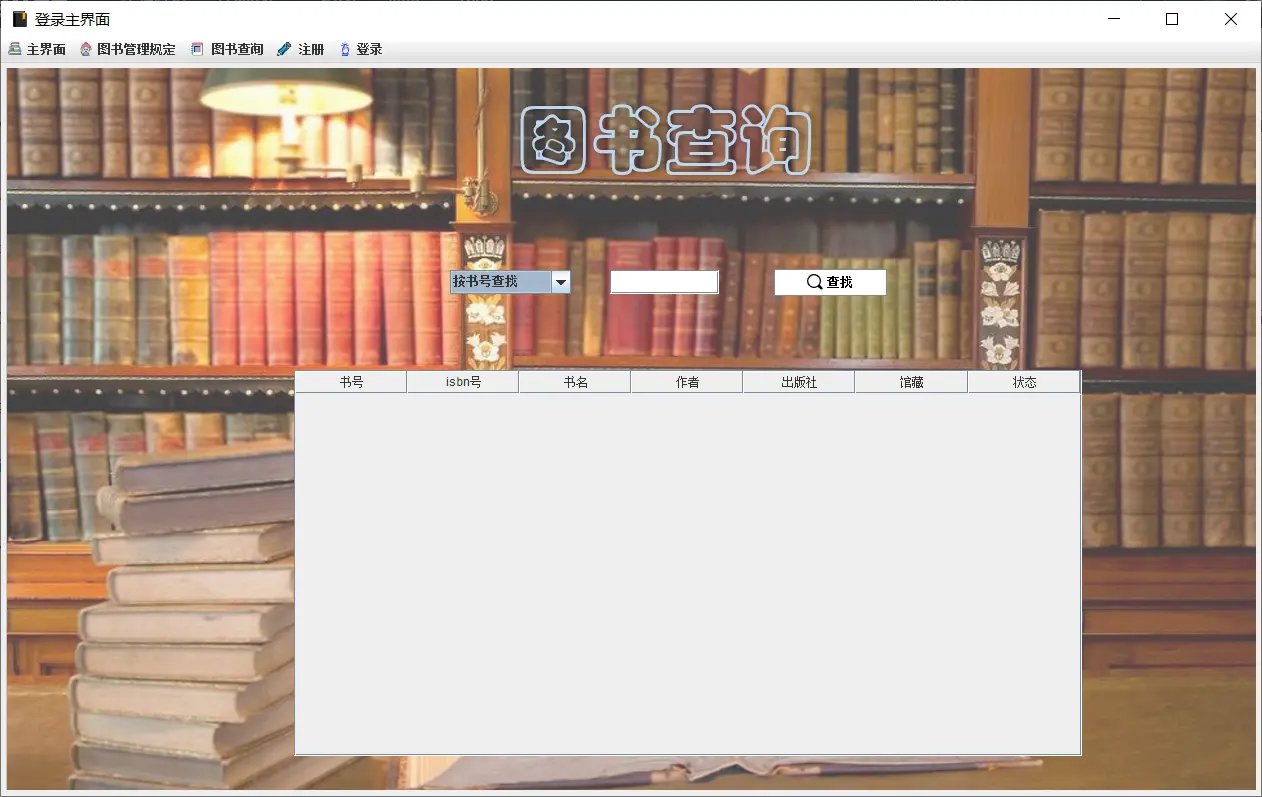This screenshot has height=797, width=1262.
Task: Expand the combo box via its arrow button
Action: 562,281
